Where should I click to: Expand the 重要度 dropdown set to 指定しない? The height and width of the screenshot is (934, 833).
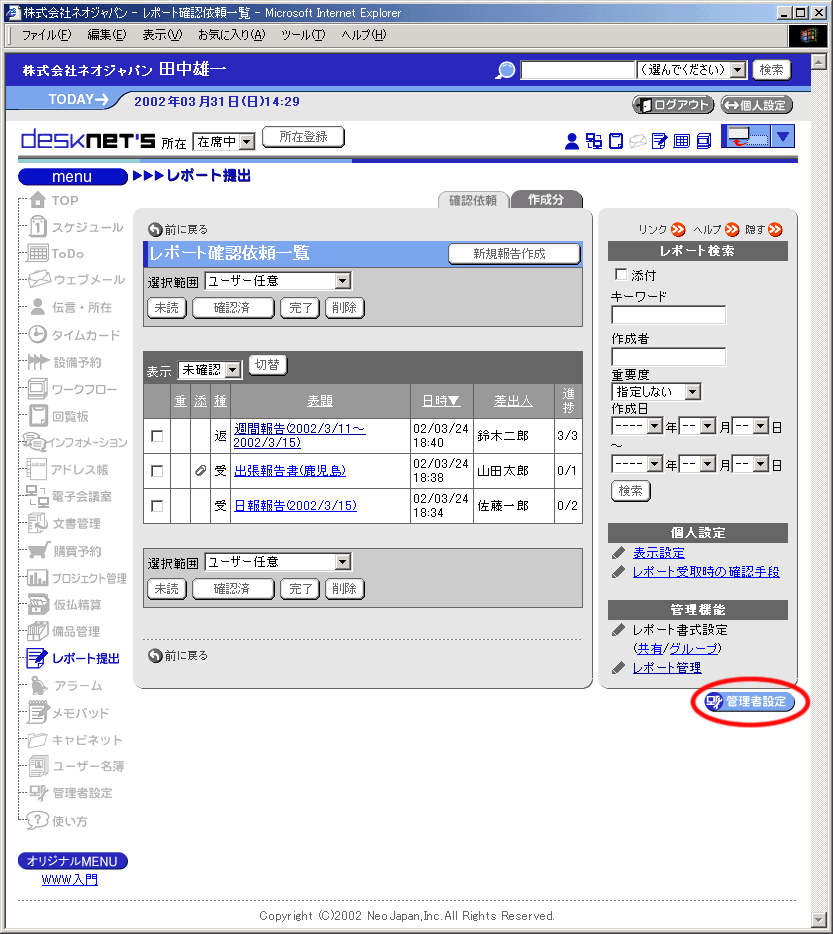coord(692,392)
